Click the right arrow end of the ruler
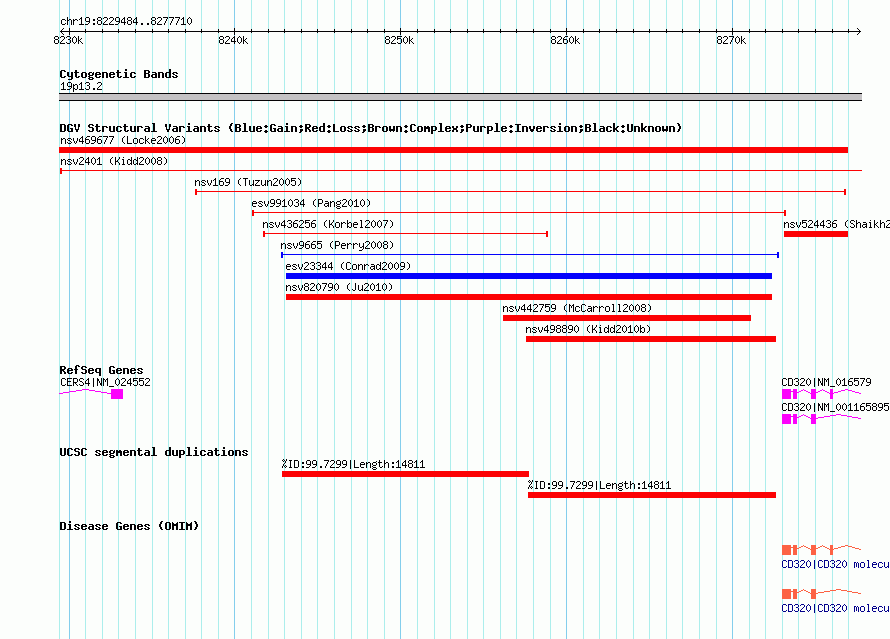Screen dimensions: 890x639 point(858,31)
